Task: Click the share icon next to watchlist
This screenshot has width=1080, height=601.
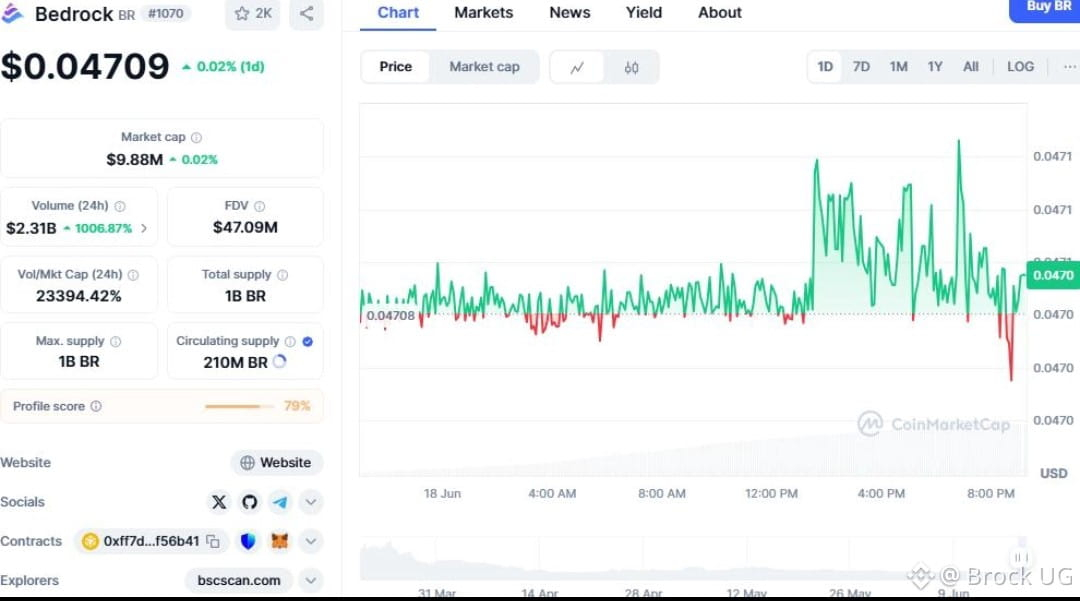Action: click(307, 13)
